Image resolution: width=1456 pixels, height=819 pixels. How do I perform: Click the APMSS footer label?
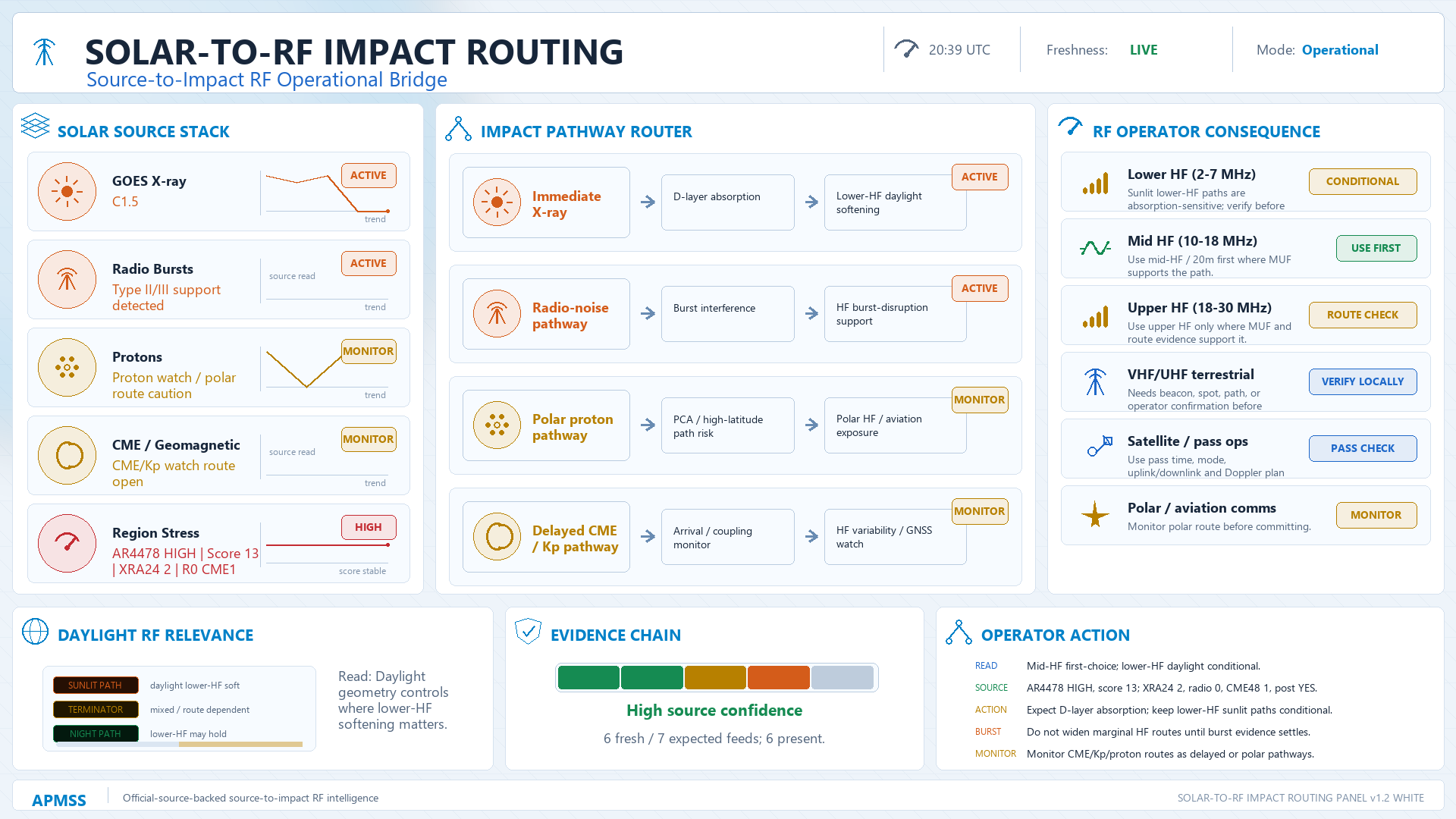pyautogui.click(x=59, y=800)
